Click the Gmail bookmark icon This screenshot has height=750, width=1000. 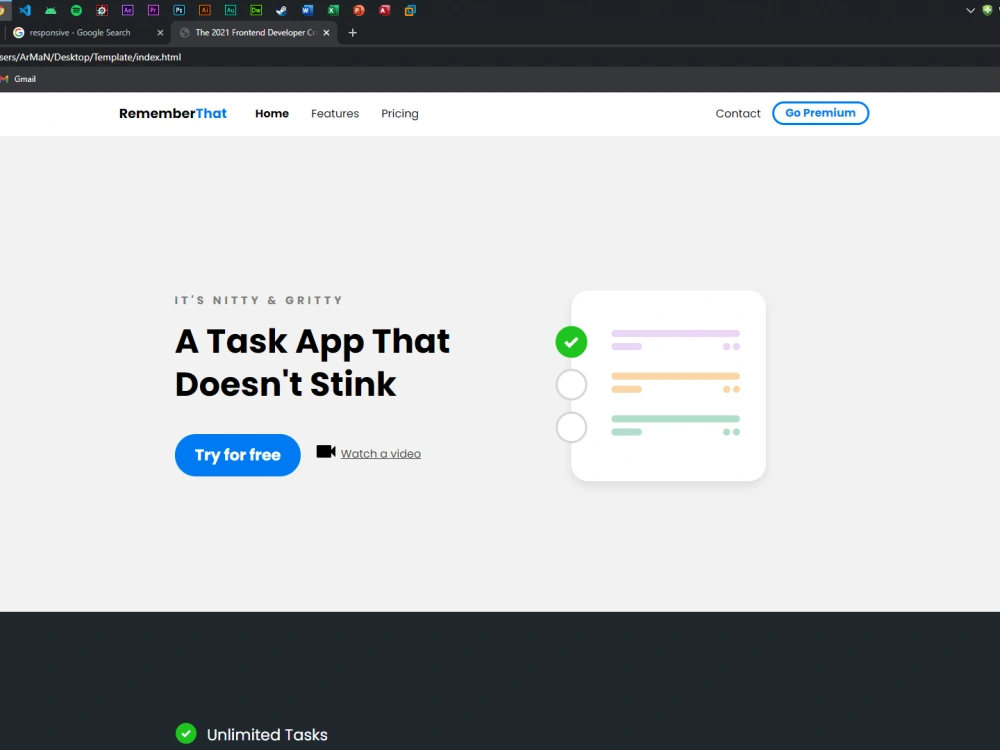point(4,79)
